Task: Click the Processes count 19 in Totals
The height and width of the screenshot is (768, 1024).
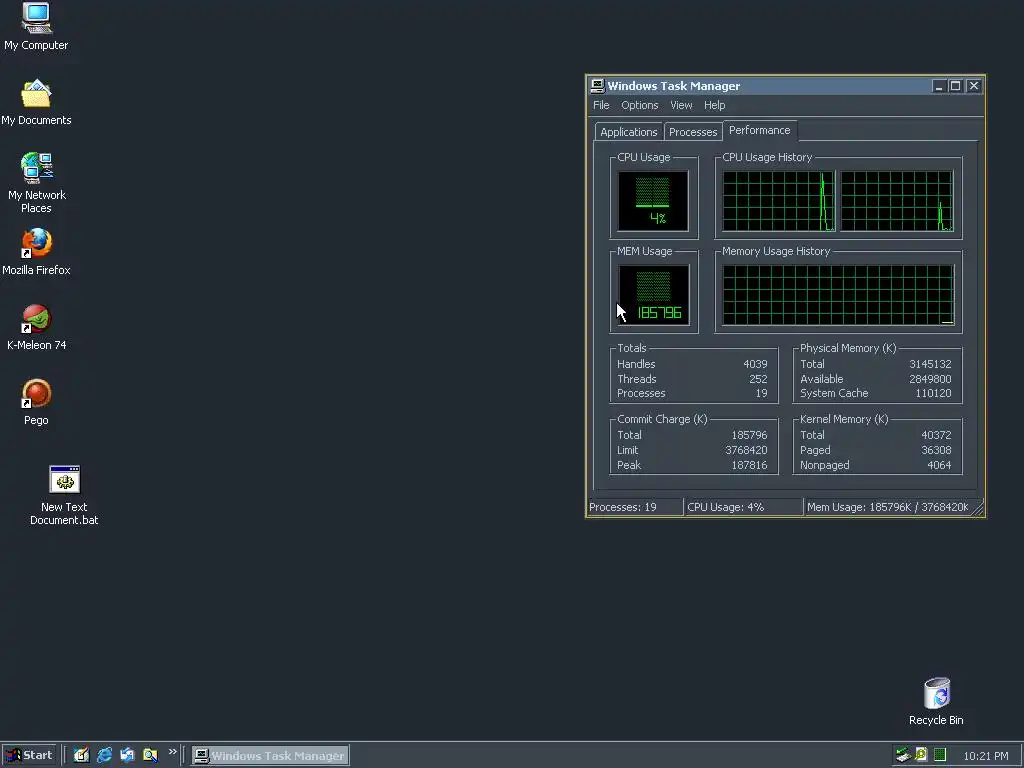Action: 761,393
